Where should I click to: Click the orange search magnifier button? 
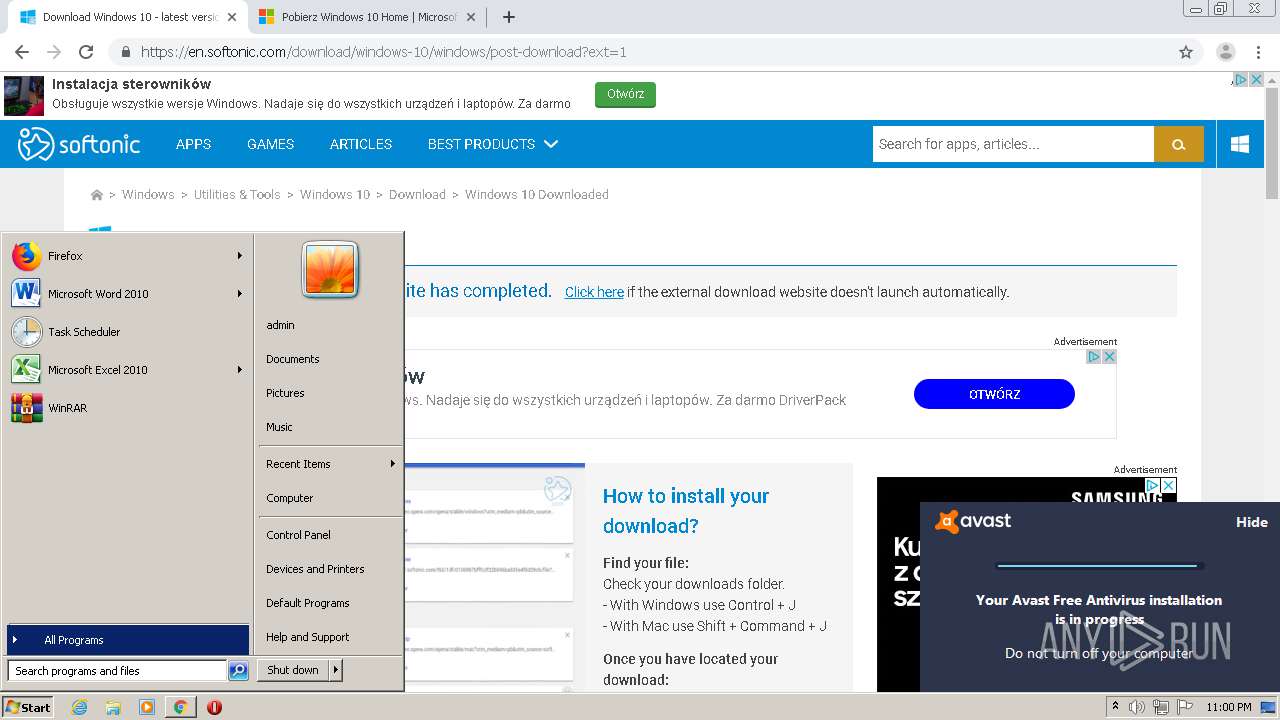[1179, 144]
